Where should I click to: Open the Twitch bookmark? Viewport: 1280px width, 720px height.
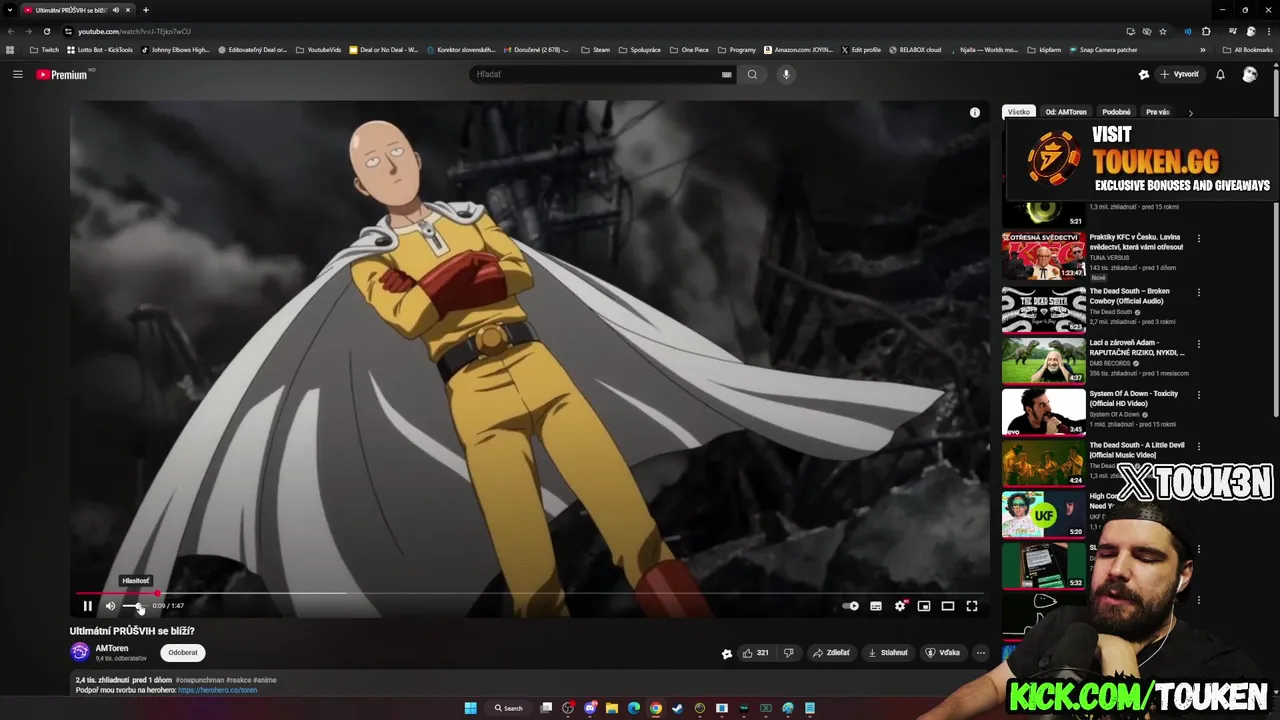point(45,50)
